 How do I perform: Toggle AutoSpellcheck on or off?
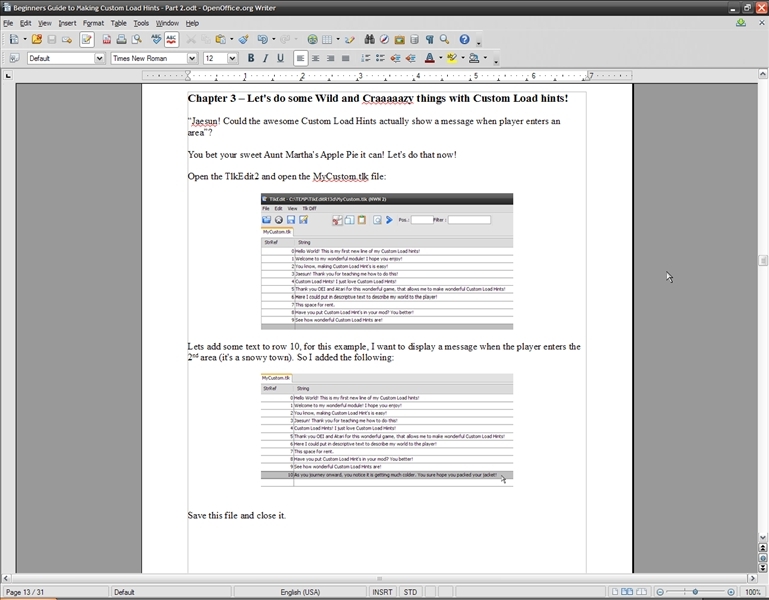[172, 40]
